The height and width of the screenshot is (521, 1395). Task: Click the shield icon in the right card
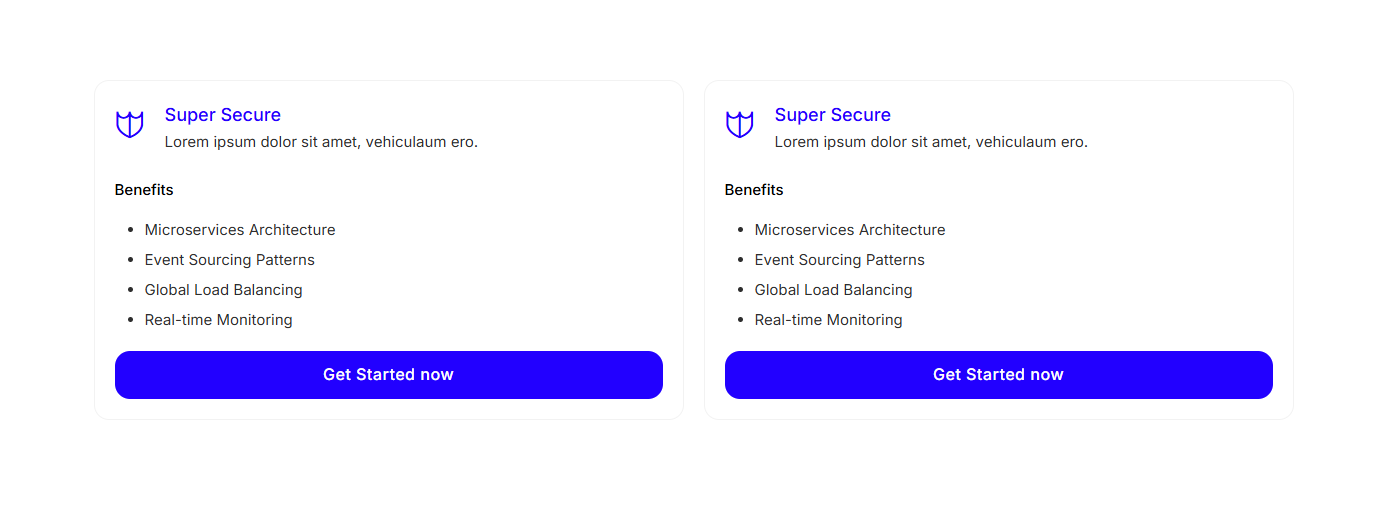740,125
